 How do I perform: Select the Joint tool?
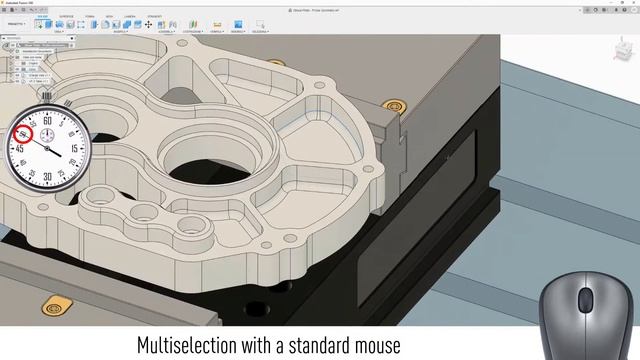173,24
